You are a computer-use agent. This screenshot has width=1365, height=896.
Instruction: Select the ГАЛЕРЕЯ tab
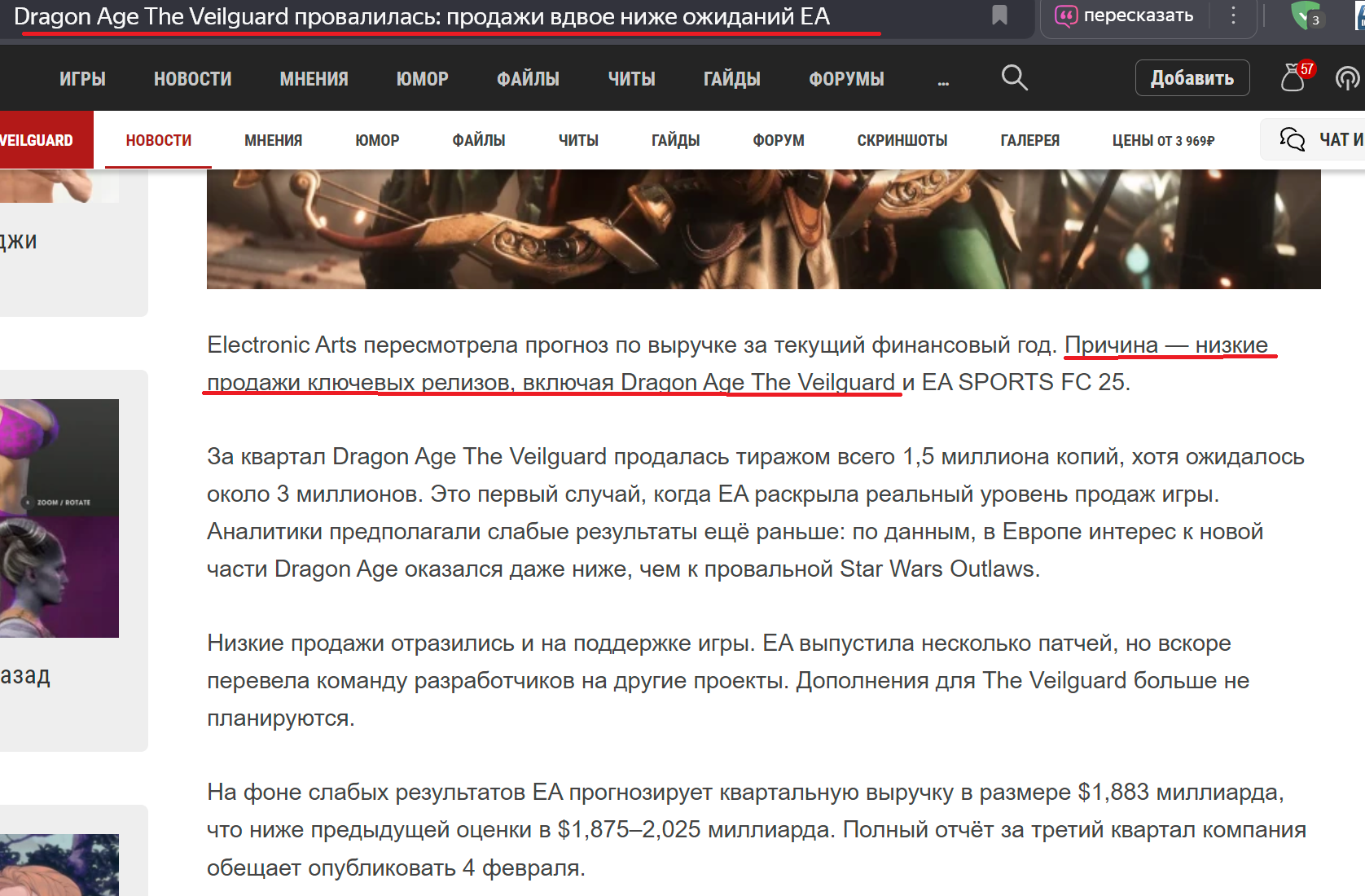click(x=1029, y=140)
